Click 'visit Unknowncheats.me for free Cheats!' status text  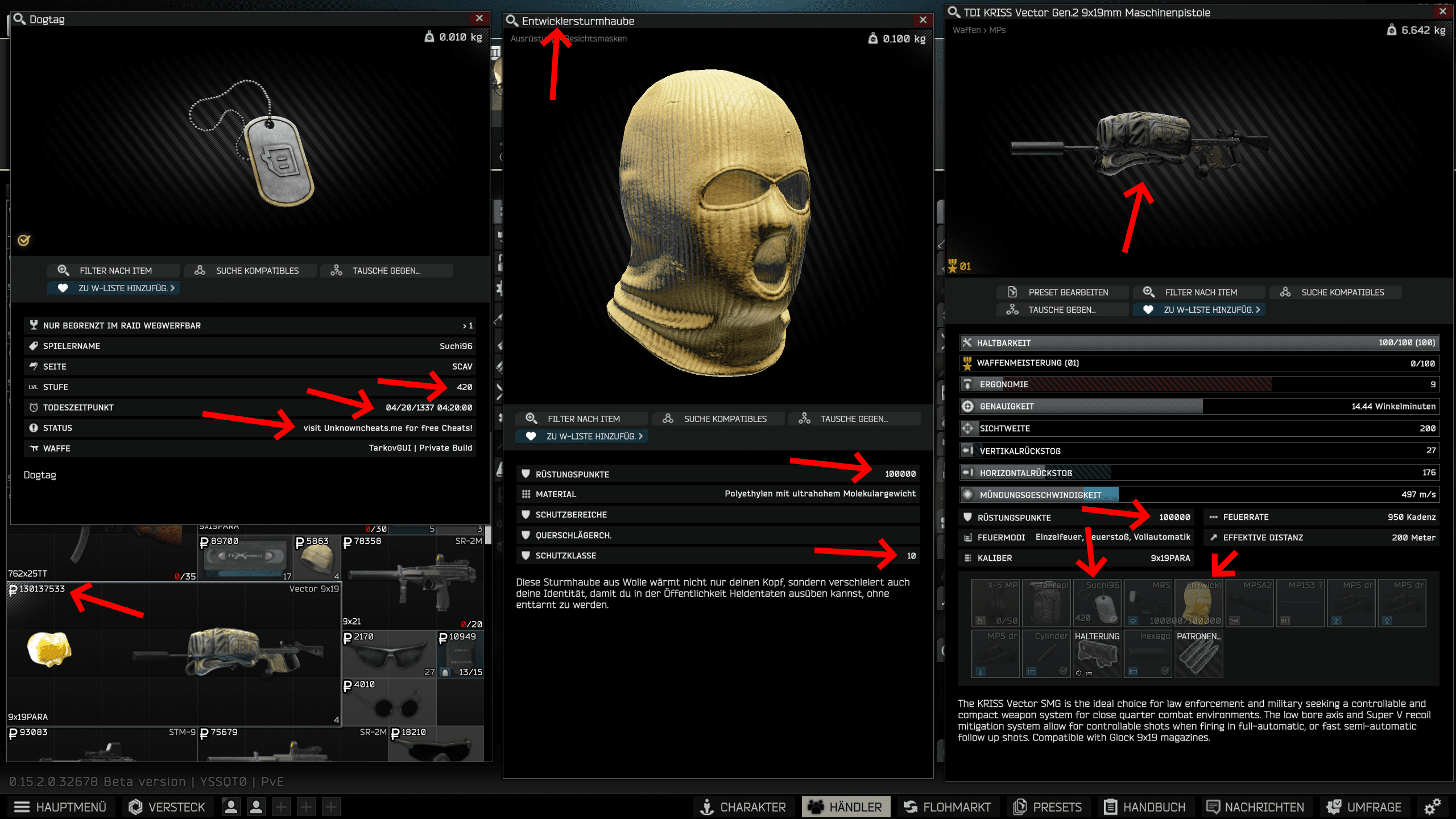pyautogui.click(x=387, y=428)
